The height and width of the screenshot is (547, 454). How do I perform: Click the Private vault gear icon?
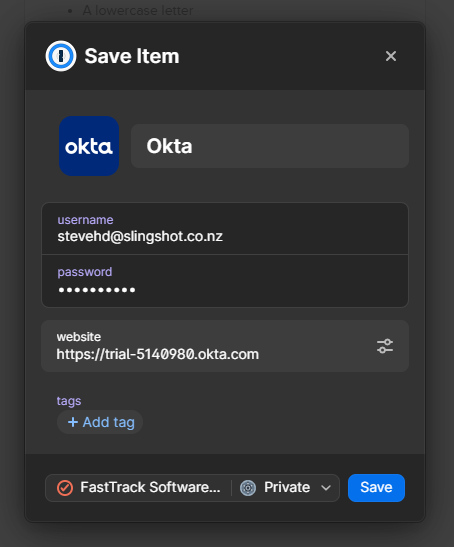pyautogui.click(x=248, y=488)
